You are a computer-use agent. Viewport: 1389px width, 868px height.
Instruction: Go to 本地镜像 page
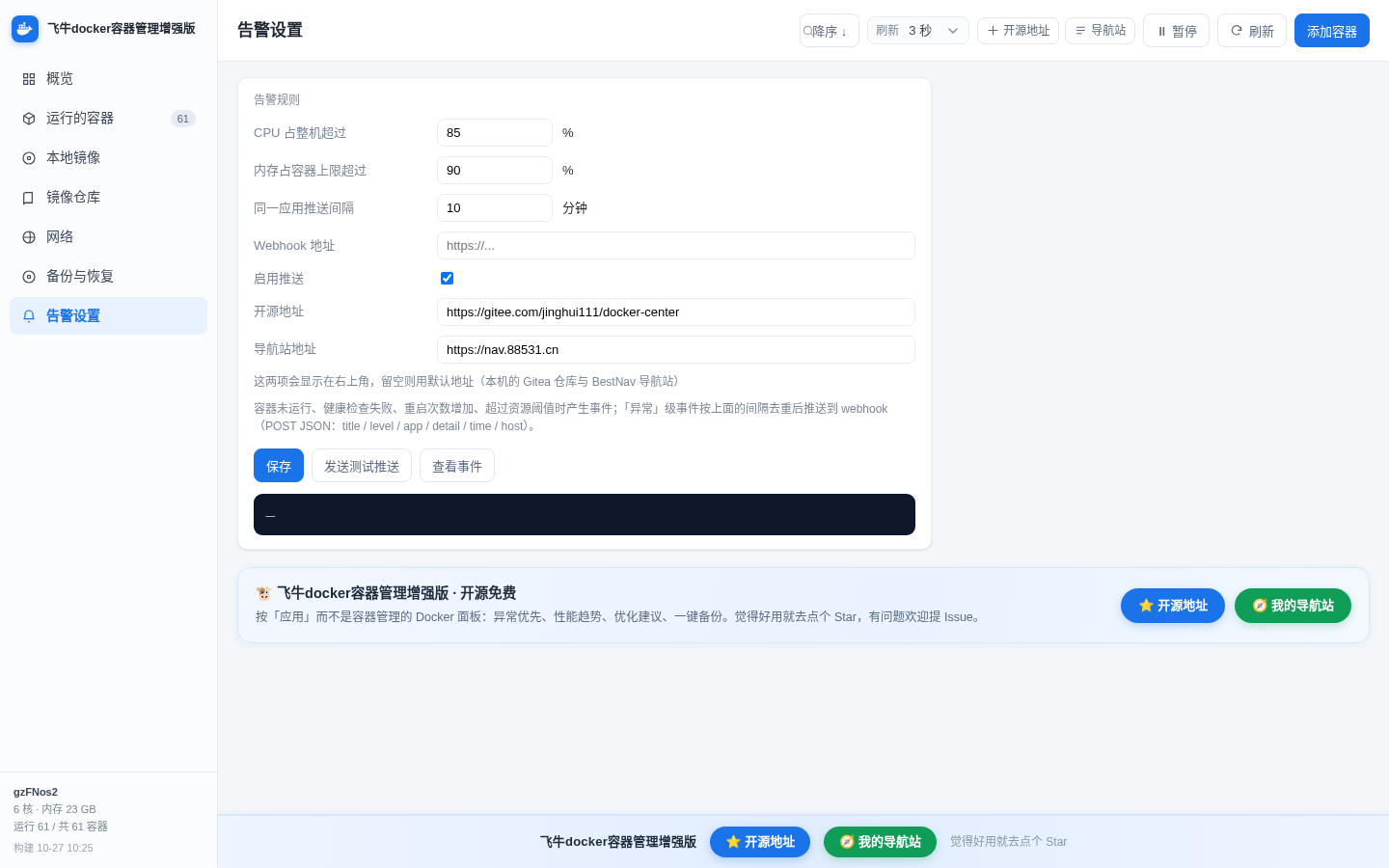[x=108, y=158]
